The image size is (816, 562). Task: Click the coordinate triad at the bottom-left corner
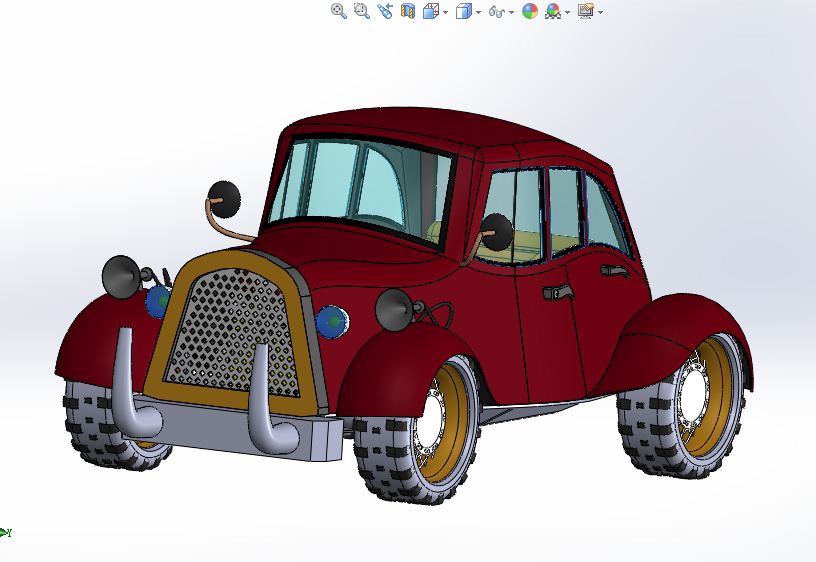click(5, 532)
